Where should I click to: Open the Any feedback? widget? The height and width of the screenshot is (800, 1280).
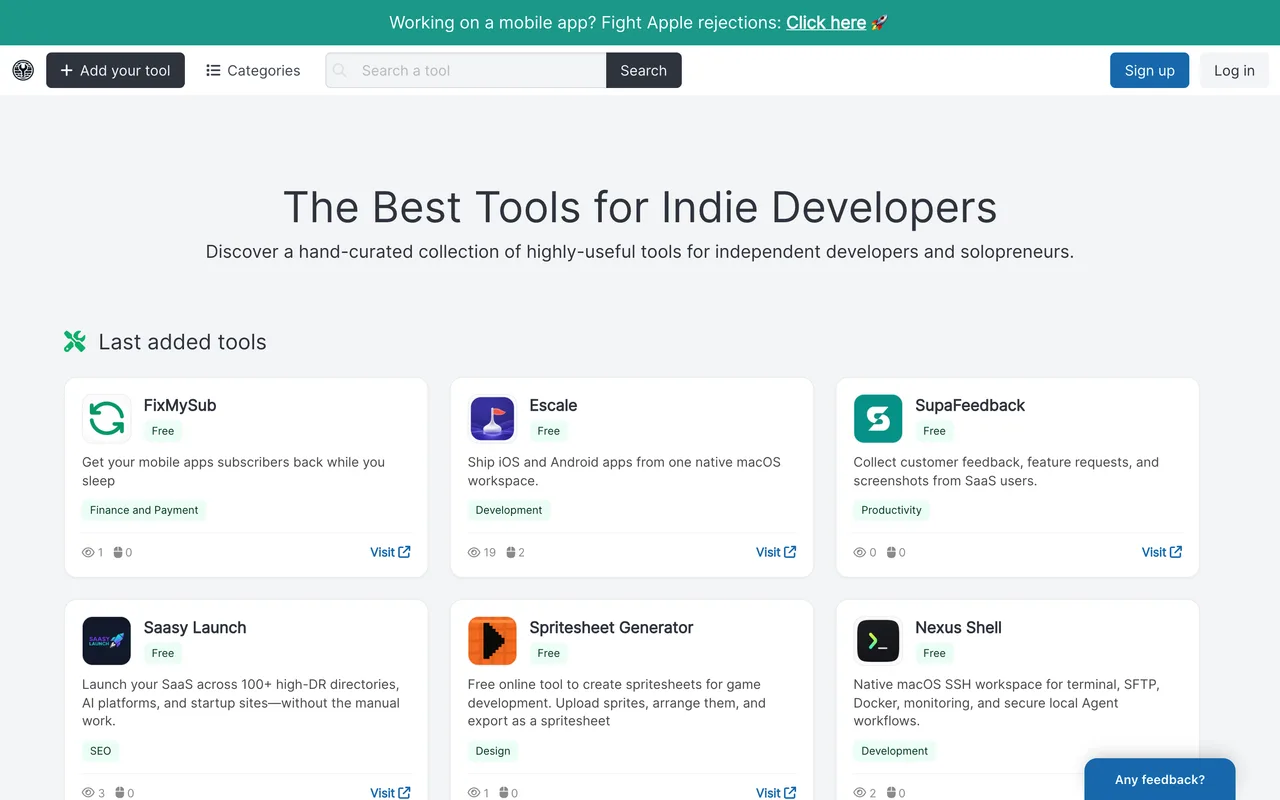pos(1160,779)
